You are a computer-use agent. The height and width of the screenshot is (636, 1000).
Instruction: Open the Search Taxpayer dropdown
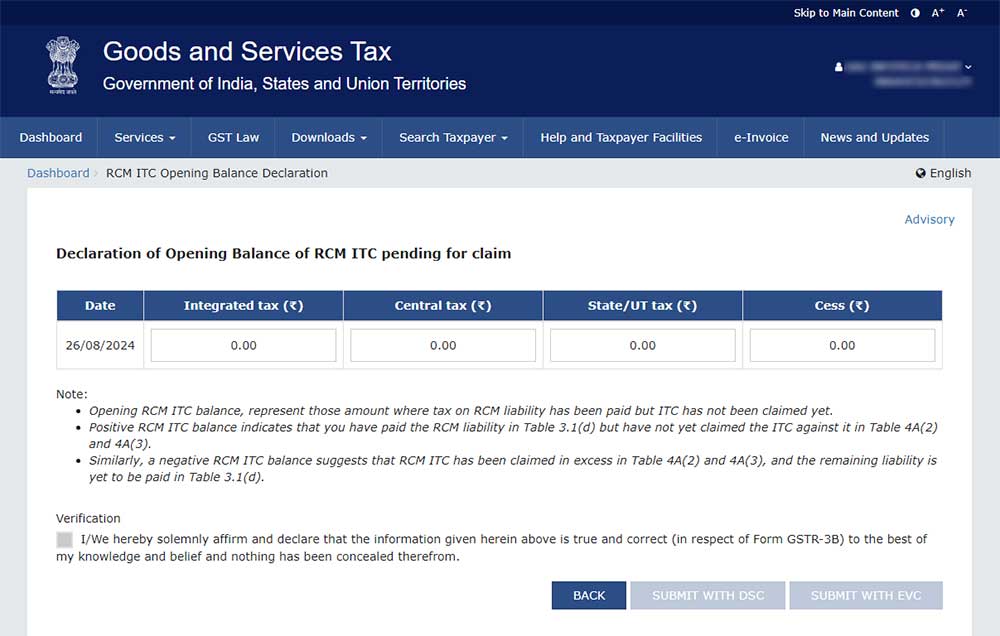click(x=453, y=138)
